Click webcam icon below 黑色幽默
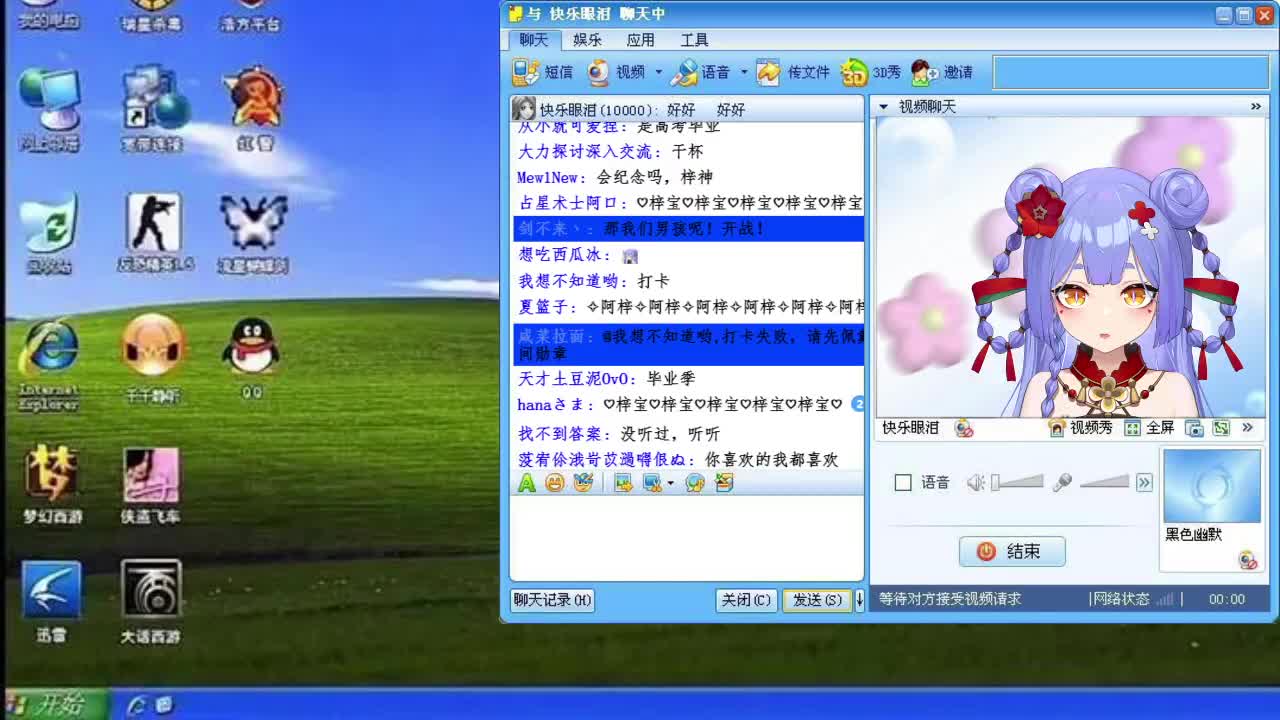Viewport: 1280px width, 720px height. coord(1248,560)
